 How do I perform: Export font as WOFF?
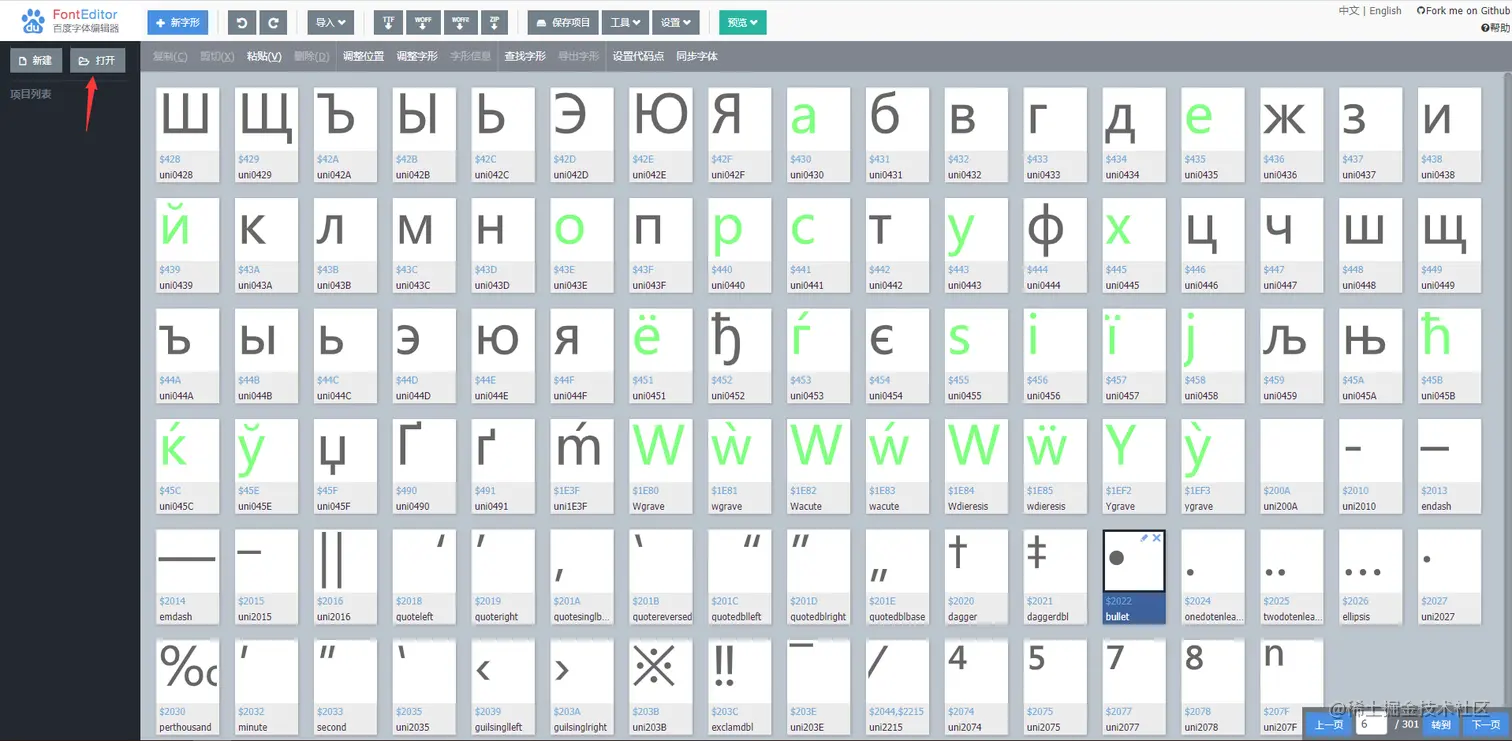point(424,22)
